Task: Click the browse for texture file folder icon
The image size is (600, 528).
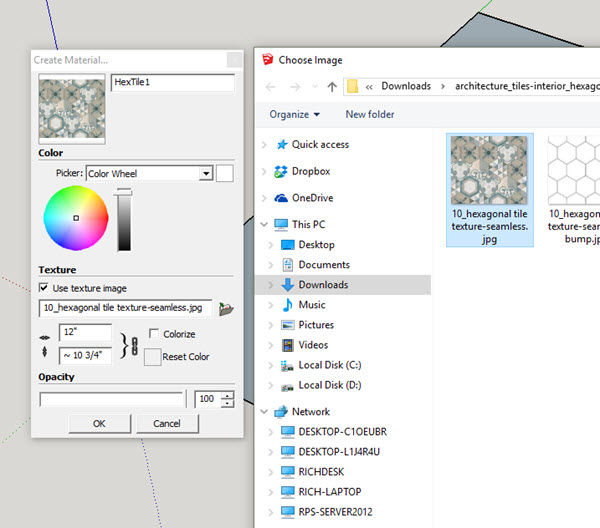Action: coord(226,309)
